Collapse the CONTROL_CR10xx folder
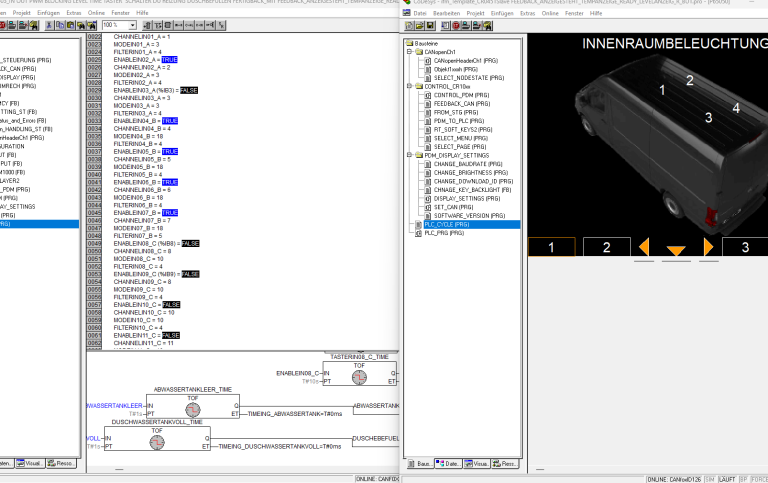Image resolution: width=768 pixels, height=483 pixels. pyautogui.click(x=409, y=86)
